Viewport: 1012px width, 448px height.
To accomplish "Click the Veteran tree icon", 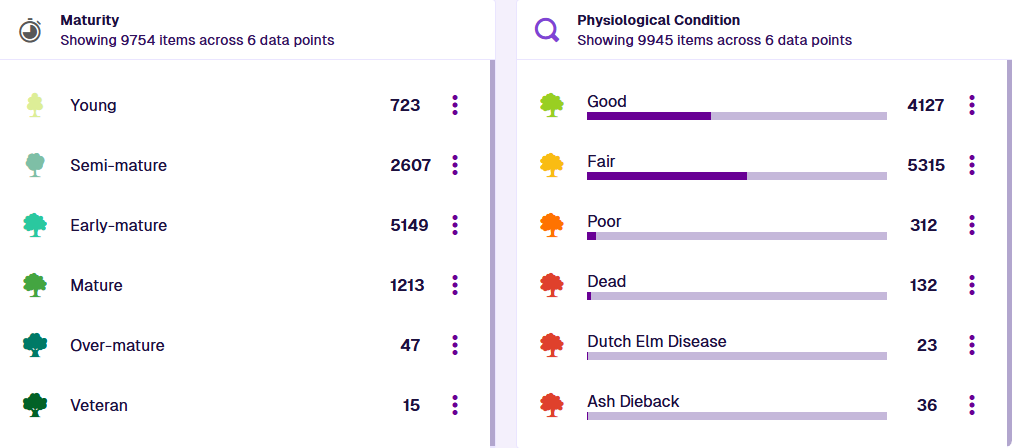I will pyautogui.click(x=35, y=405).
